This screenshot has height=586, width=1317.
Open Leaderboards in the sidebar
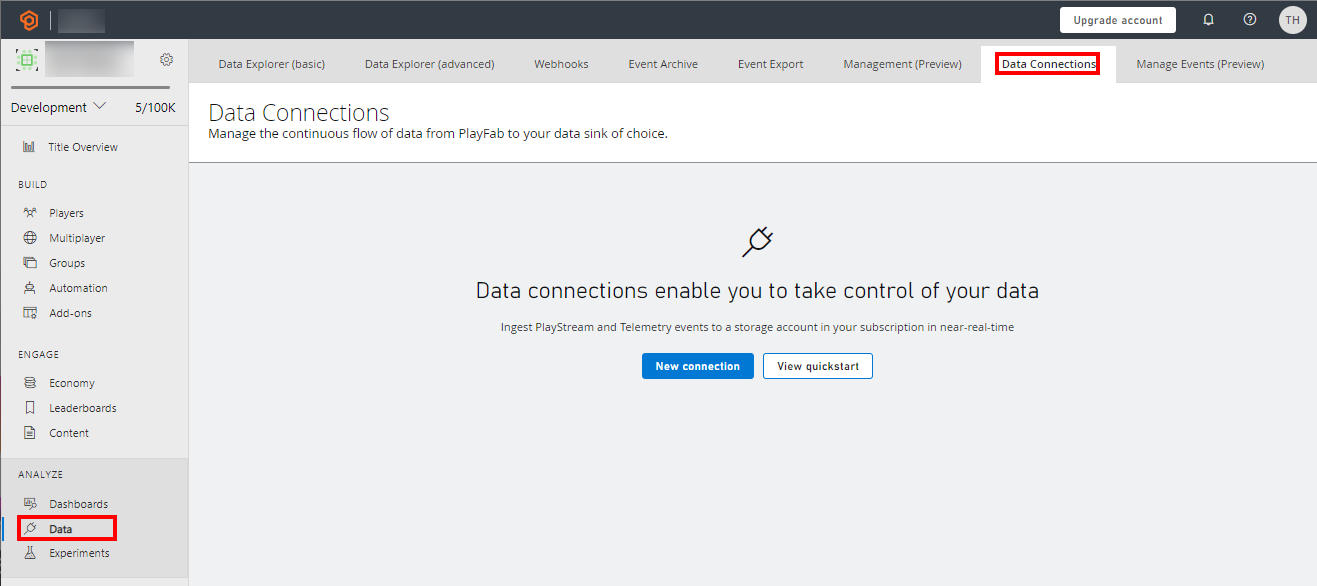point(82,408)
